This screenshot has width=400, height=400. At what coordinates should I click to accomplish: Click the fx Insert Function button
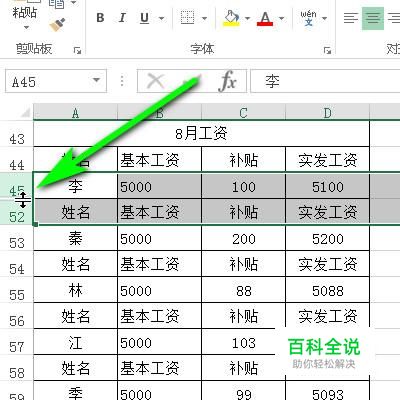tap(228, 81)
